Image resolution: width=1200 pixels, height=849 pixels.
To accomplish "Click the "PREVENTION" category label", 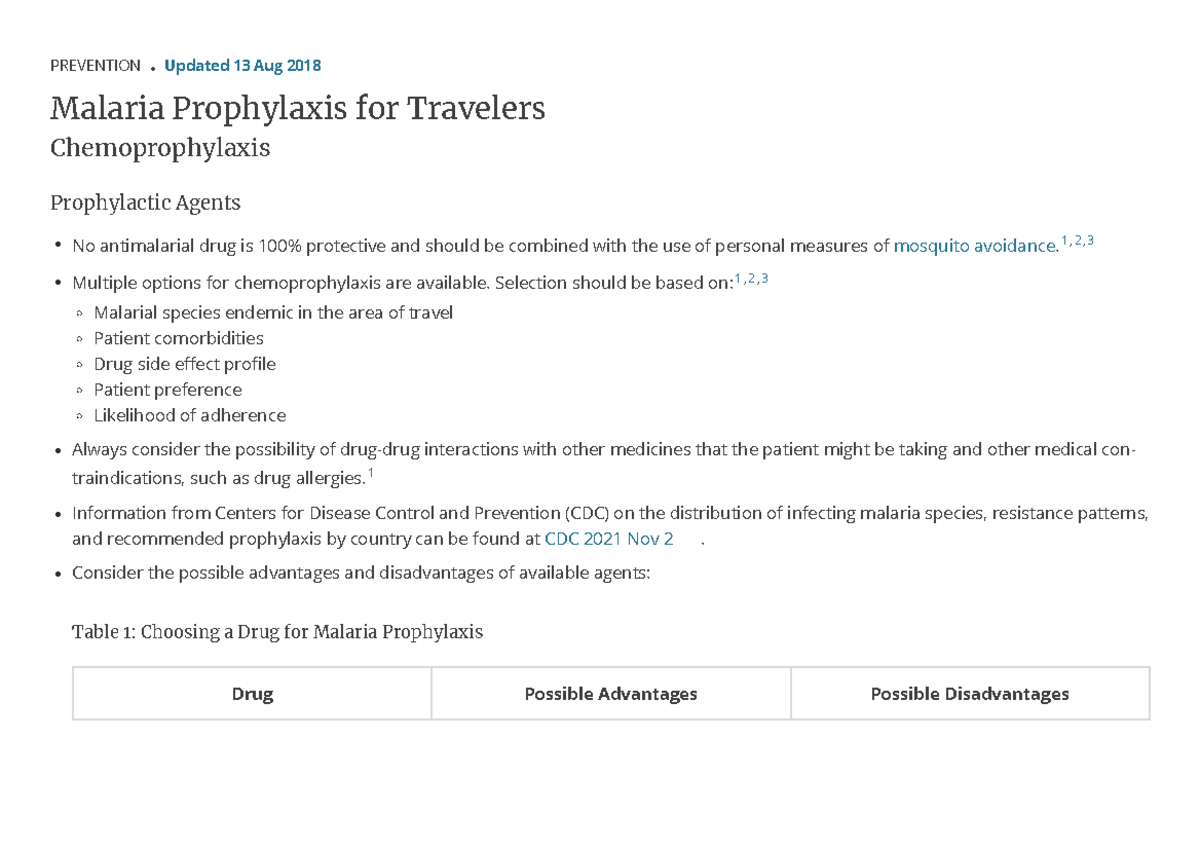I will 95,66.
